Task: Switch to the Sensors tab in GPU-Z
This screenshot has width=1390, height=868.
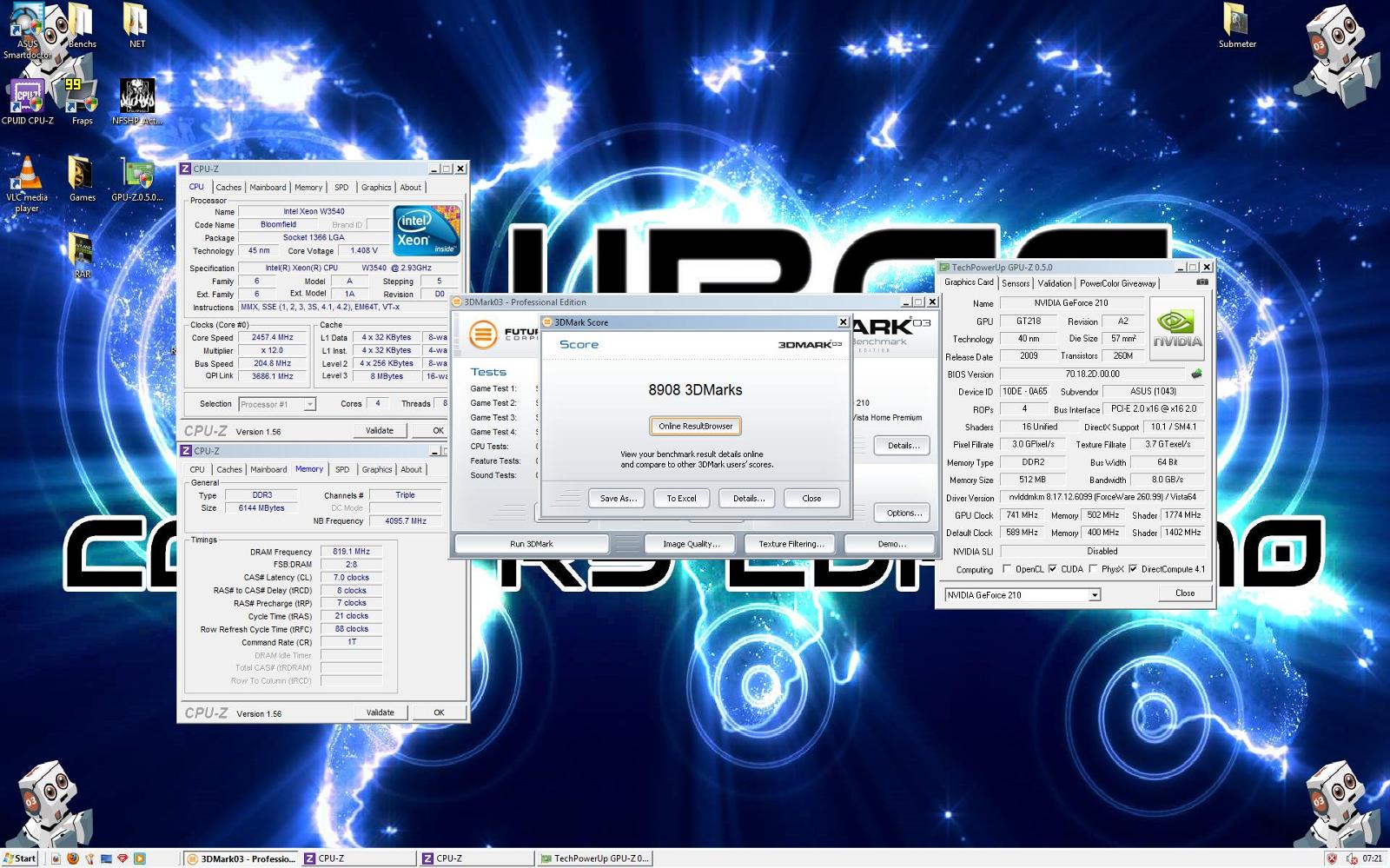Action: pyautogui.click(x=1016, y=283)
